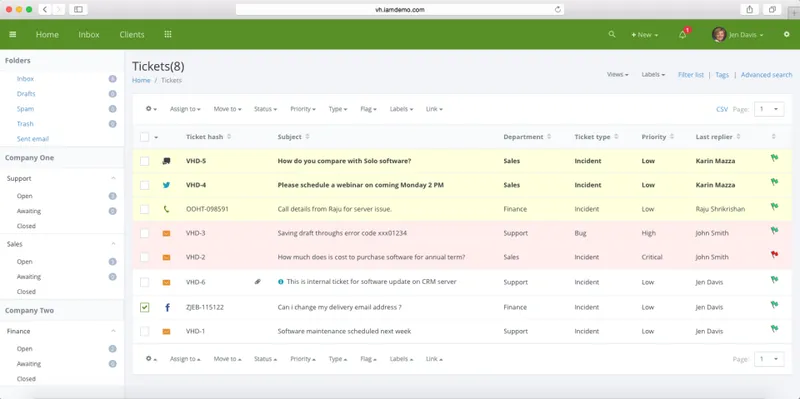The width and height of the screenshot is (800, 399).
Task: Click the settings gear in green header
Action: [x=786, y=34]
